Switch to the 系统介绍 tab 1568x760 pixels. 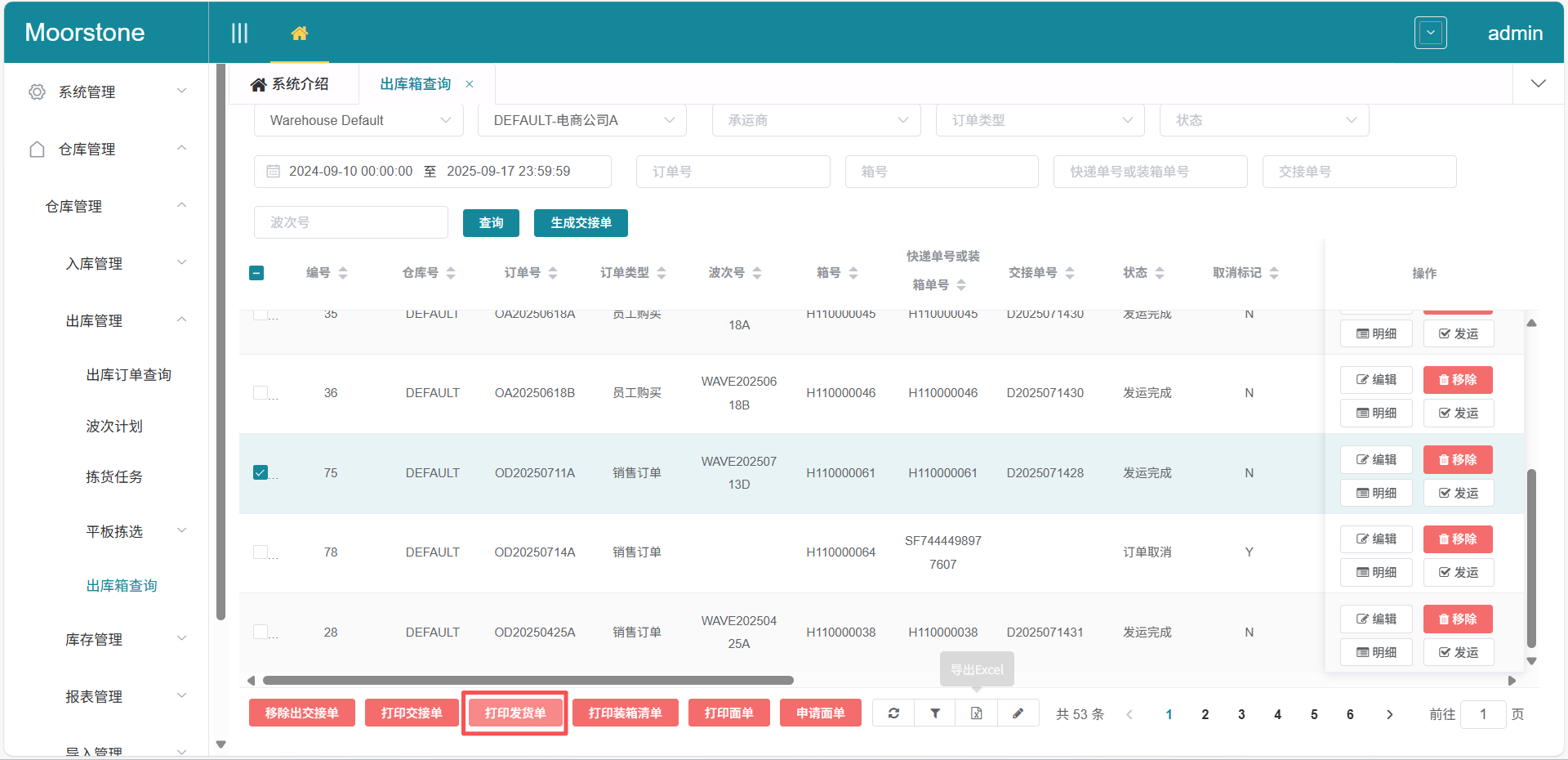pos(291,84)
